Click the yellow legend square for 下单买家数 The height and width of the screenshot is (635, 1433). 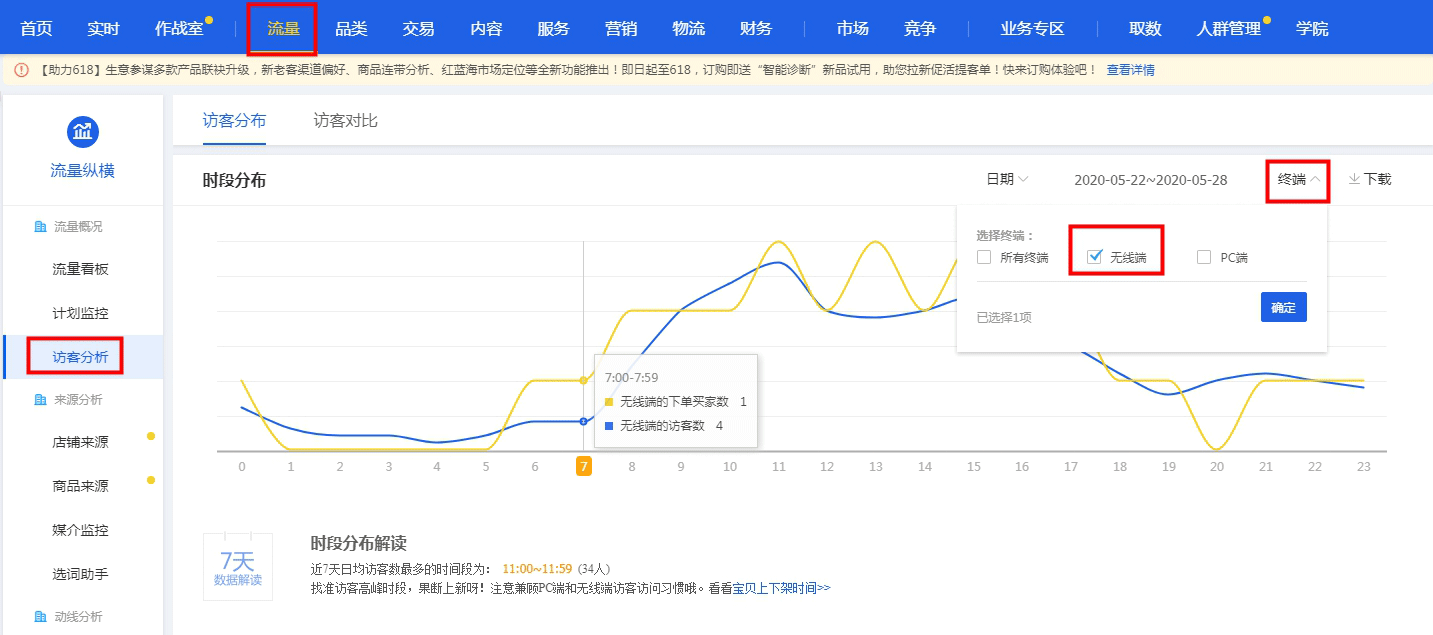coord(609,402)
